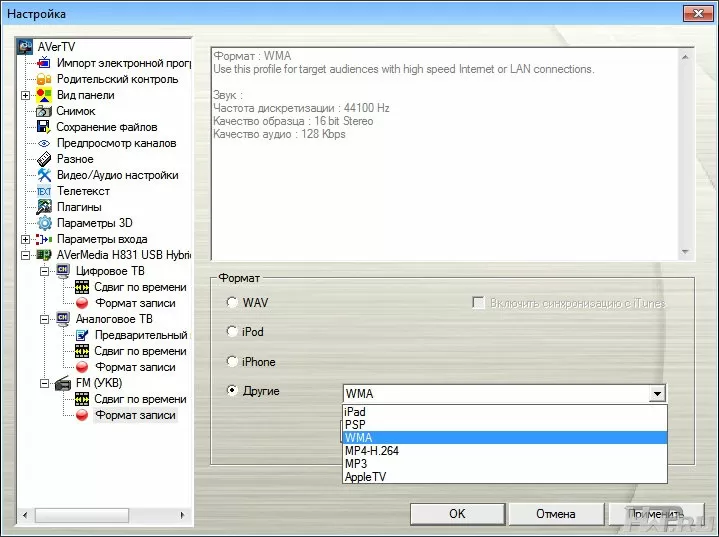
Task: Click the Video/Audio settings tools icon
Action: pyautogui.click(x=44, y=175)
